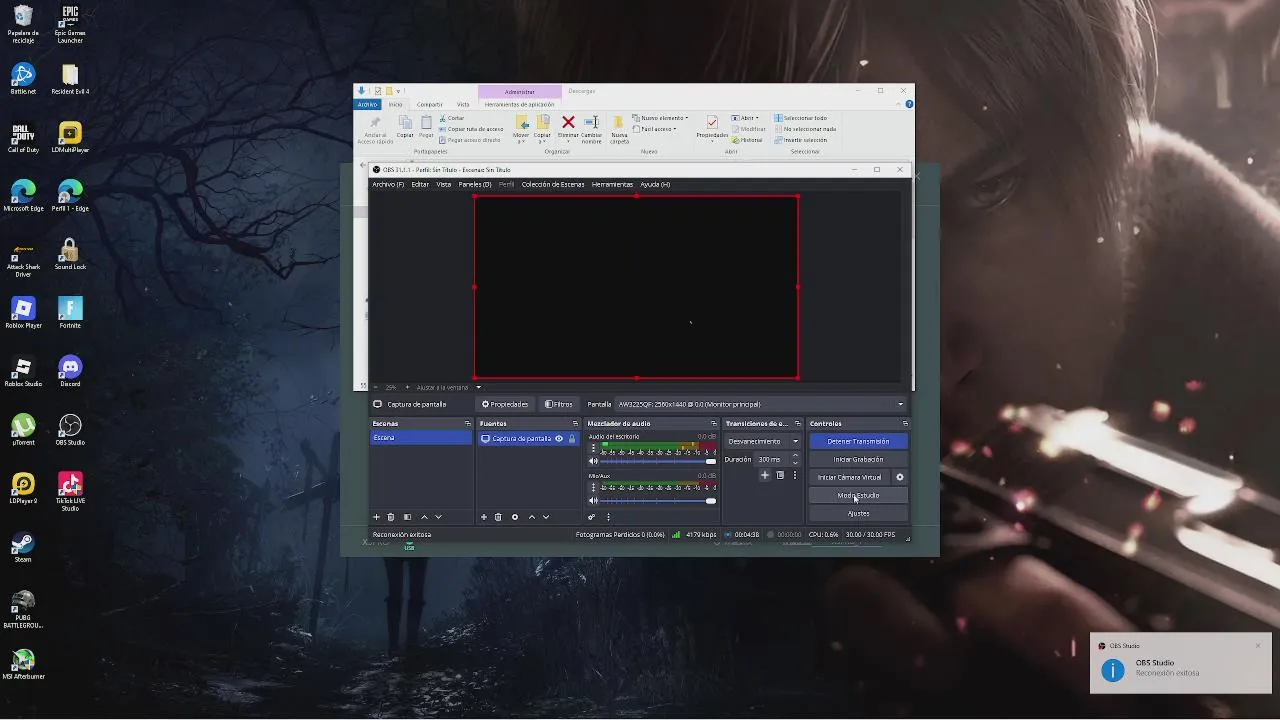Screen dimensions: 1280x720
Task: Mute Audio del escritorio speaker icon
Action: click(593, 462)
